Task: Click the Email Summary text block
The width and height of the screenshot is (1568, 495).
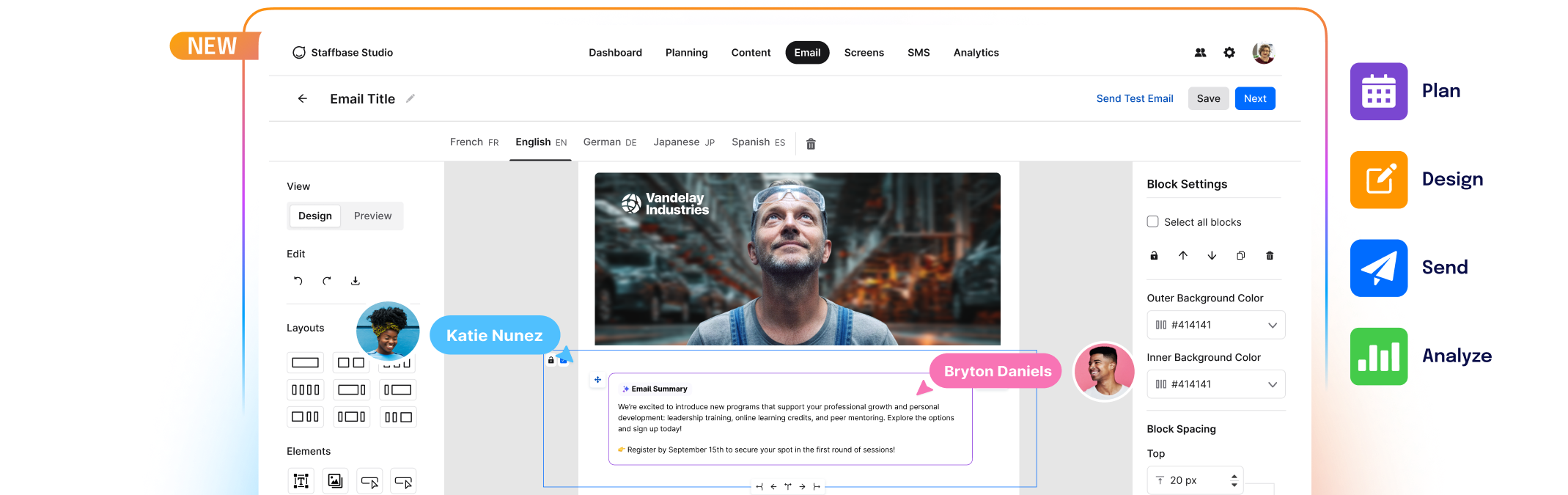Action: (790, 419)
